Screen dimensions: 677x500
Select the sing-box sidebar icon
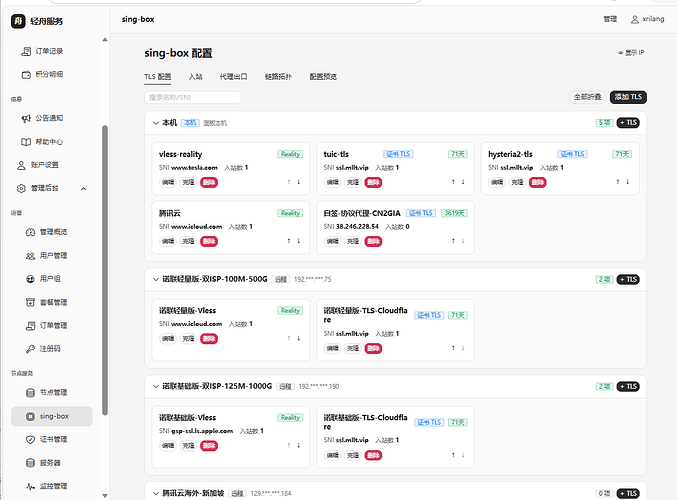tap(30, 416)
